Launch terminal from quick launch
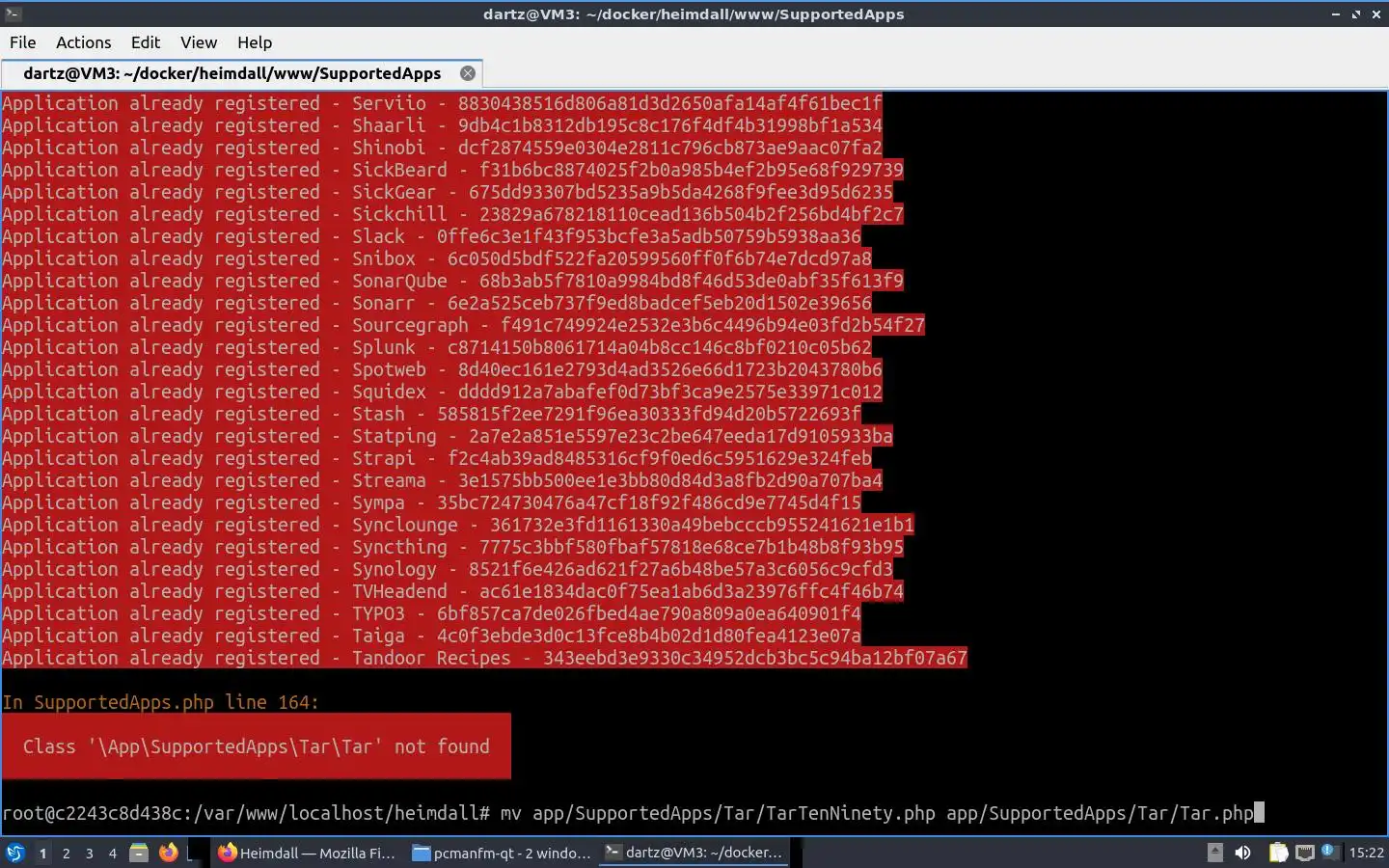This screenshot has width=1389, height=868. coord(194,853)
